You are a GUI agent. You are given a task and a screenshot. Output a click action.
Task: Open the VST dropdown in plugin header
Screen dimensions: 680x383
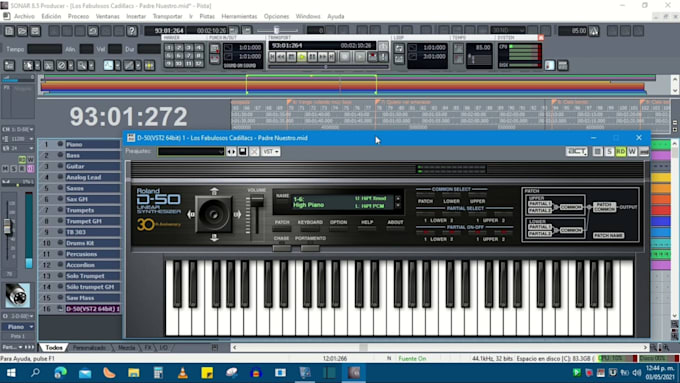click(x=271, y=151)
